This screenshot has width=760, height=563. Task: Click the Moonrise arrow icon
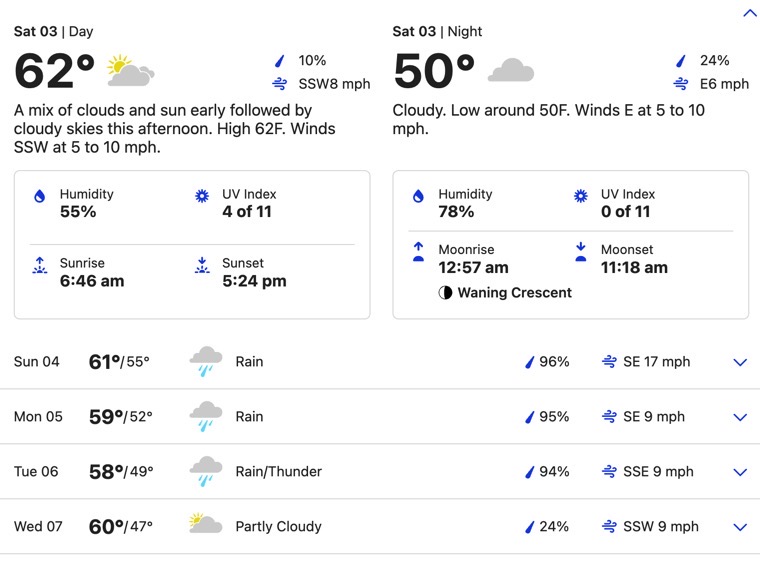click(x=418, y=251)
